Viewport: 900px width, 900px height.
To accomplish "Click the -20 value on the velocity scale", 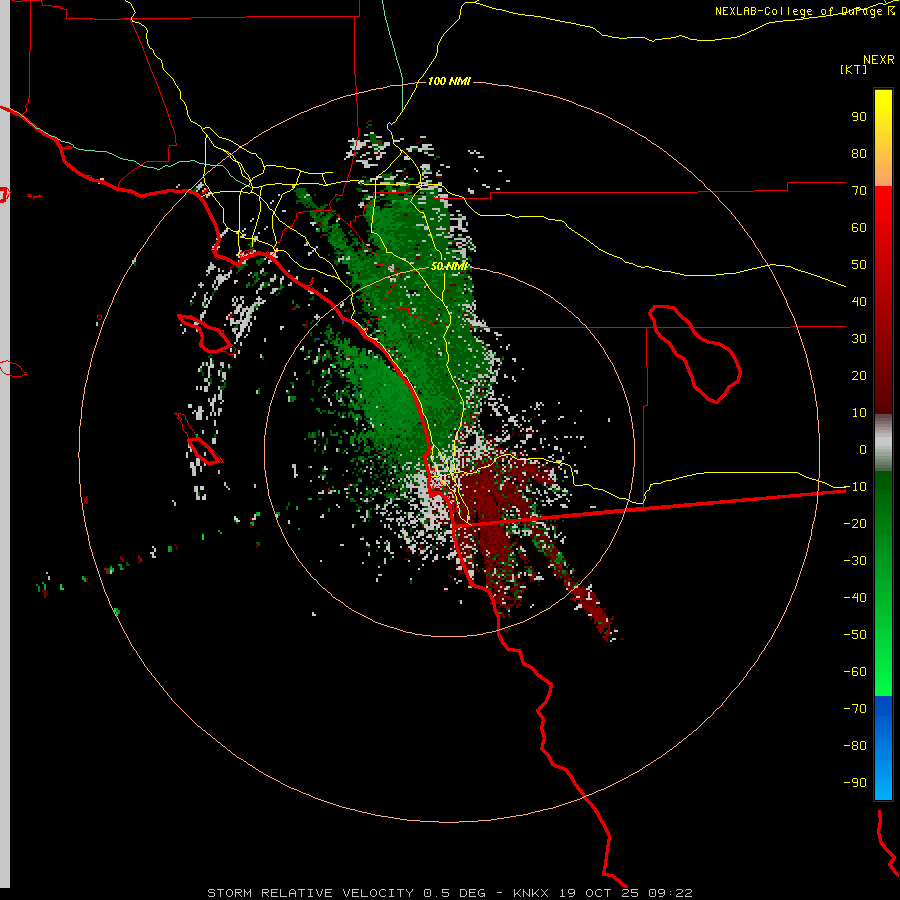I will pos(855,523).
